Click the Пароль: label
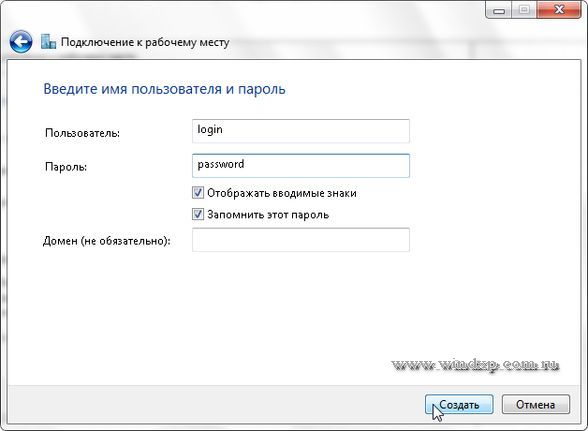Screen dimensions: 588x431 tap(66, 166)
